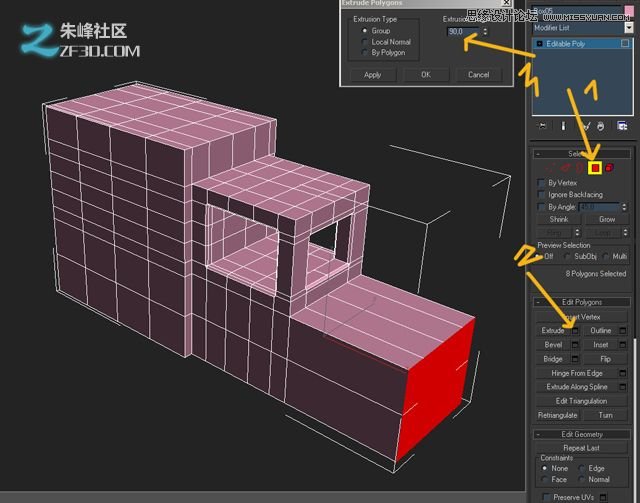640x503 pixels.
Task: Open Bevel settings box icon
Action: (575, 345)
